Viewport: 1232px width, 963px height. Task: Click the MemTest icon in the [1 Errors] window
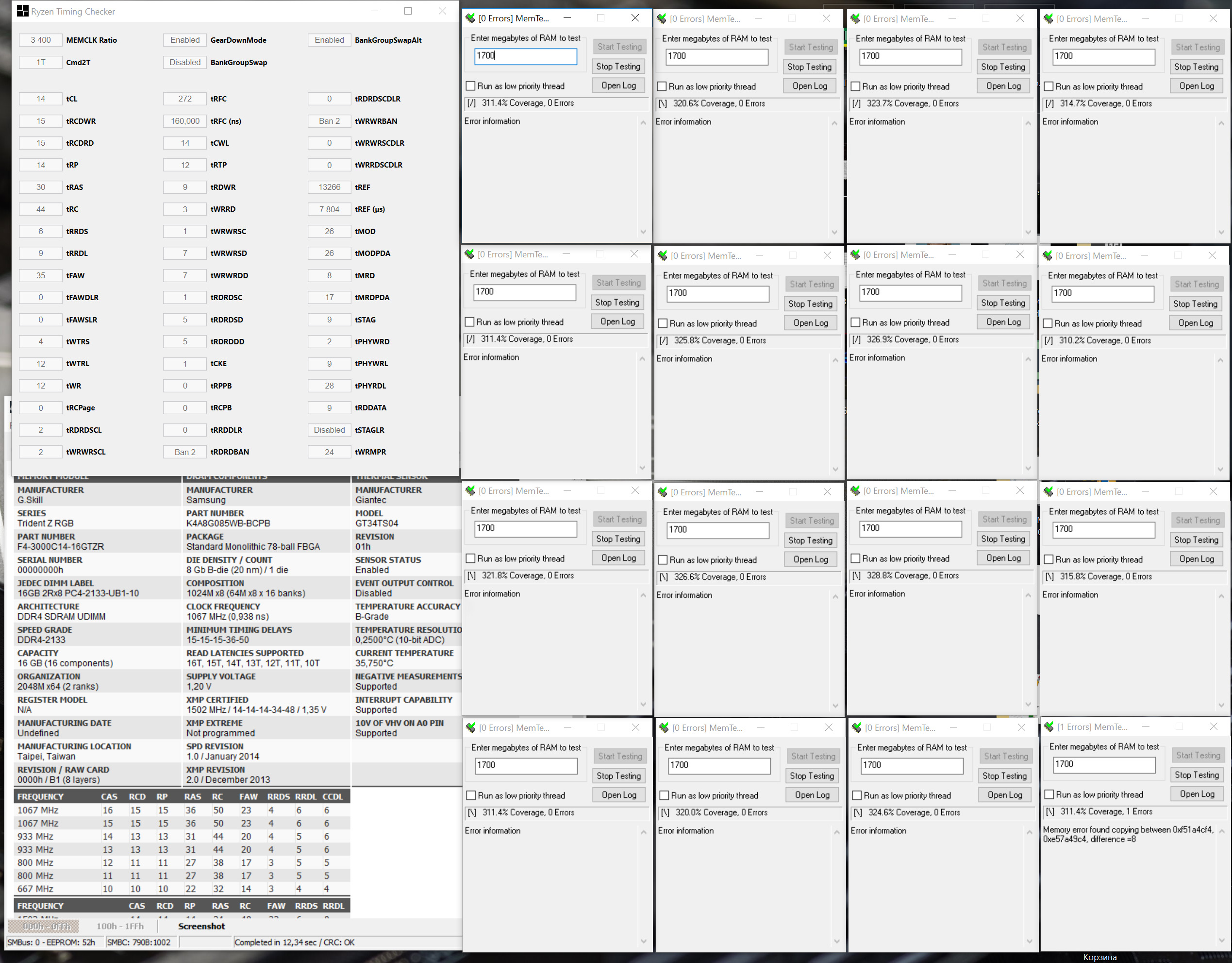tap(1049, 727)
